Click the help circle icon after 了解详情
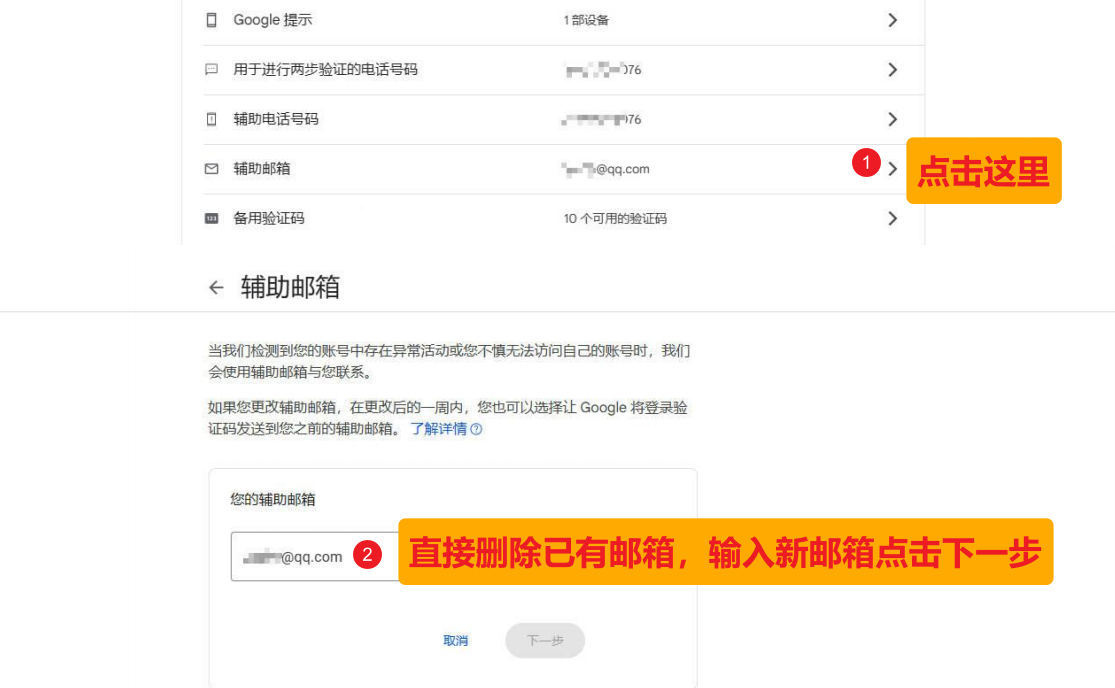Screen dimensions: 1115x688 point(476,429)
